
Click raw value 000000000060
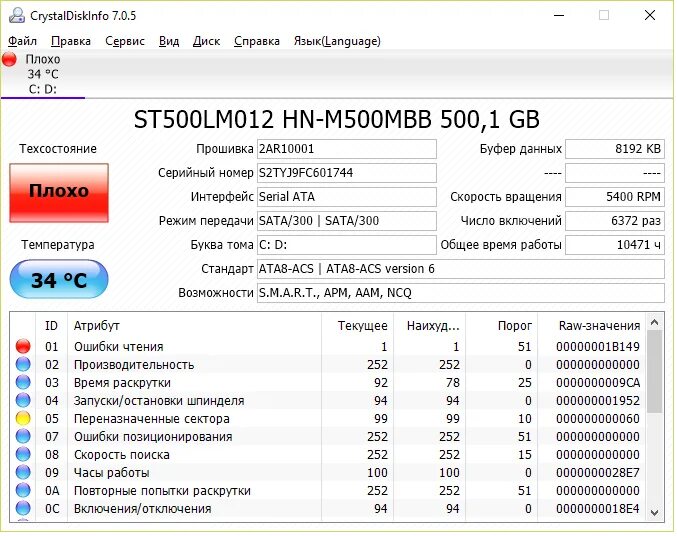pyautogui.click(x=598, y=419)
